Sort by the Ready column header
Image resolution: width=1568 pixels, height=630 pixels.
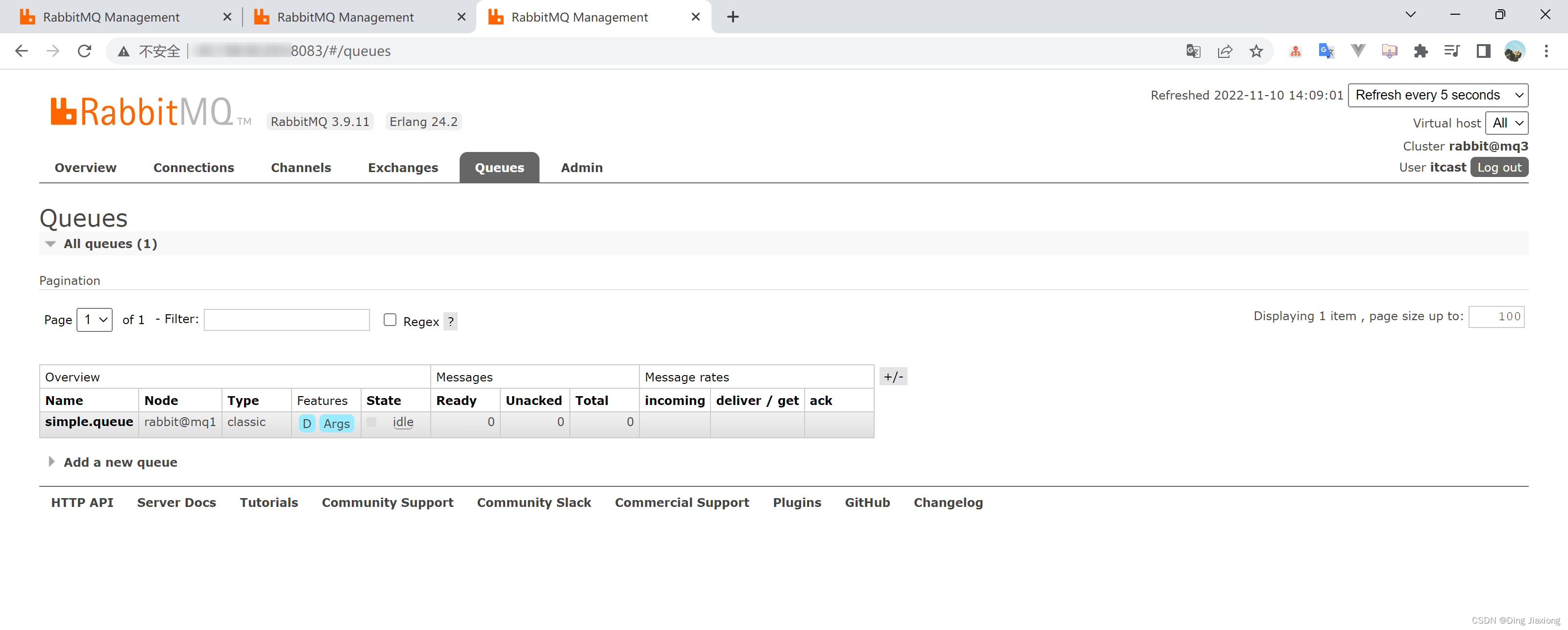pos(456,401)
